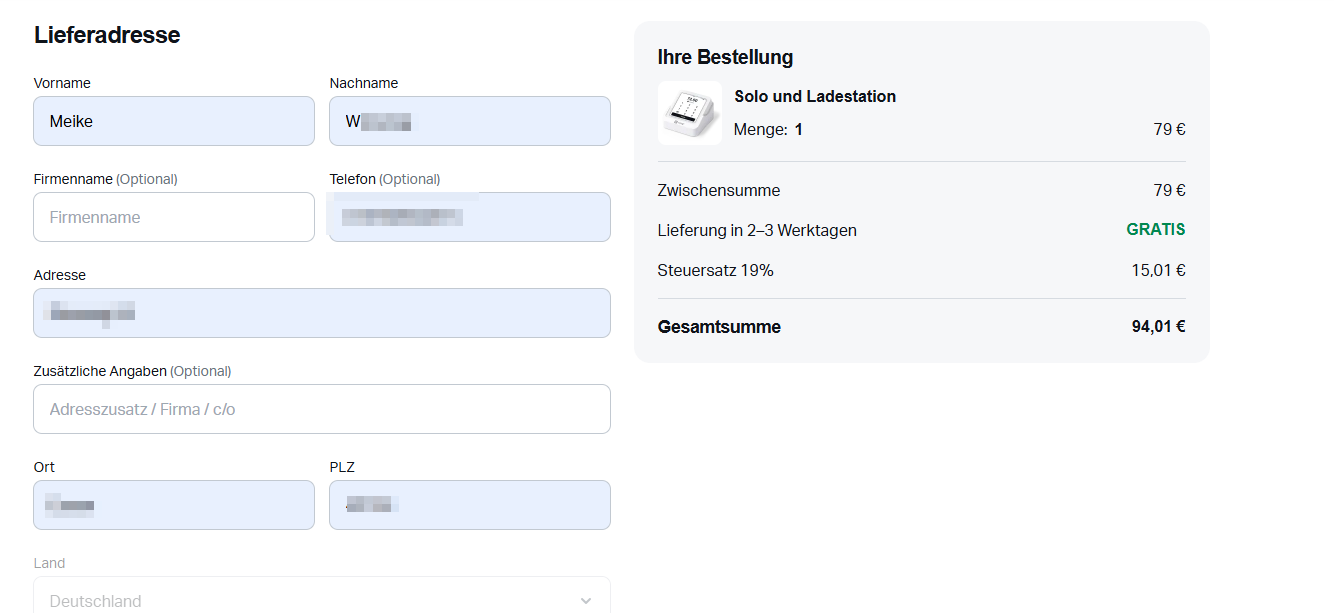1334x613 pixels.
Task: Click the Ihre Bestellung heading
Action: coord(725,57)
